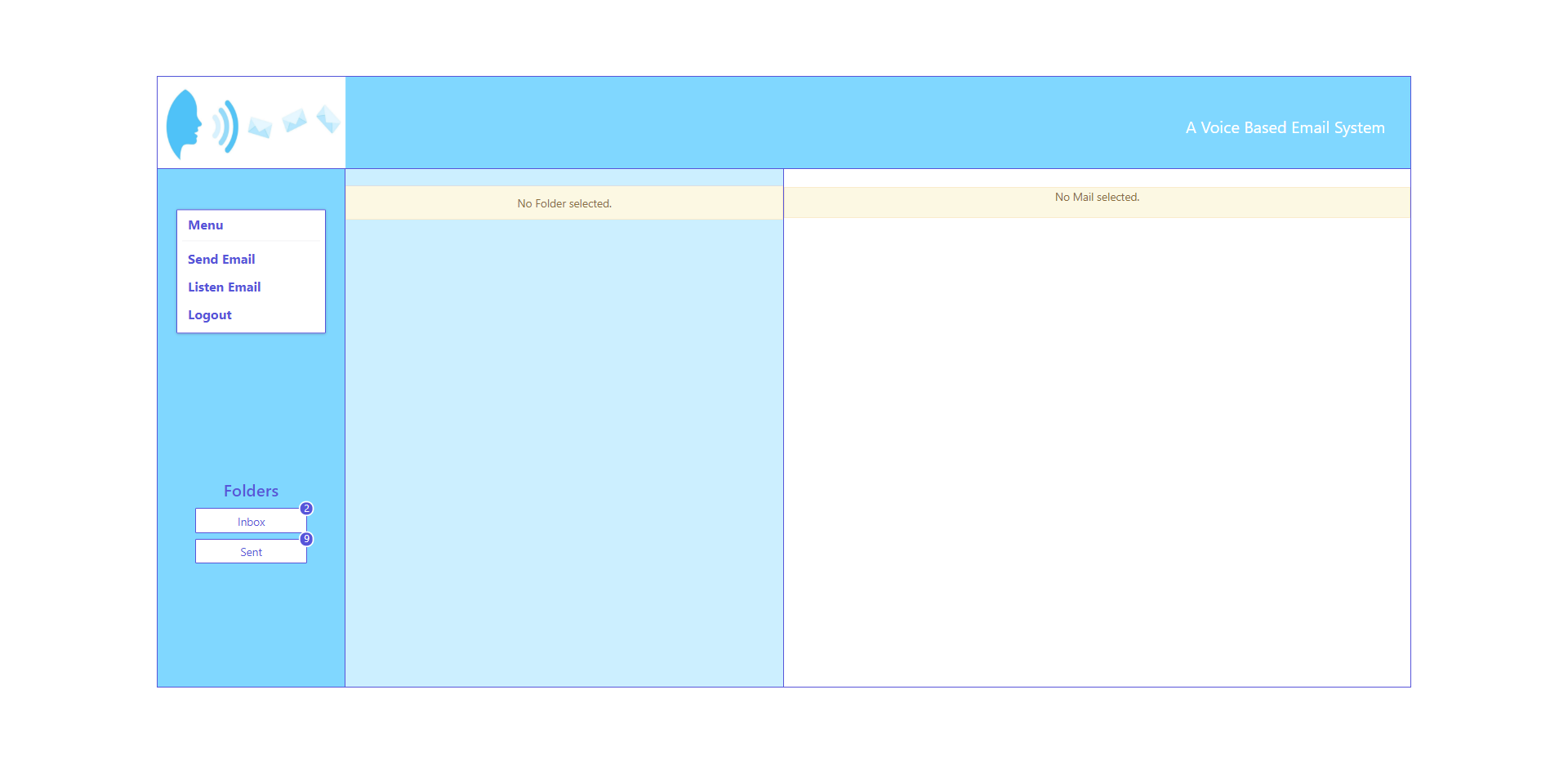
Task: Click the 'No Folder selected.' notice
Action: [x=564, y=203]
